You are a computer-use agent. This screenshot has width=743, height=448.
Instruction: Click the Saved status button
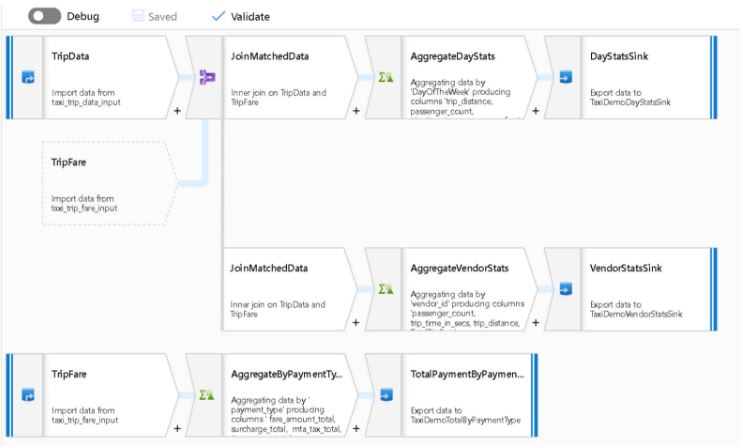[155, 17]
